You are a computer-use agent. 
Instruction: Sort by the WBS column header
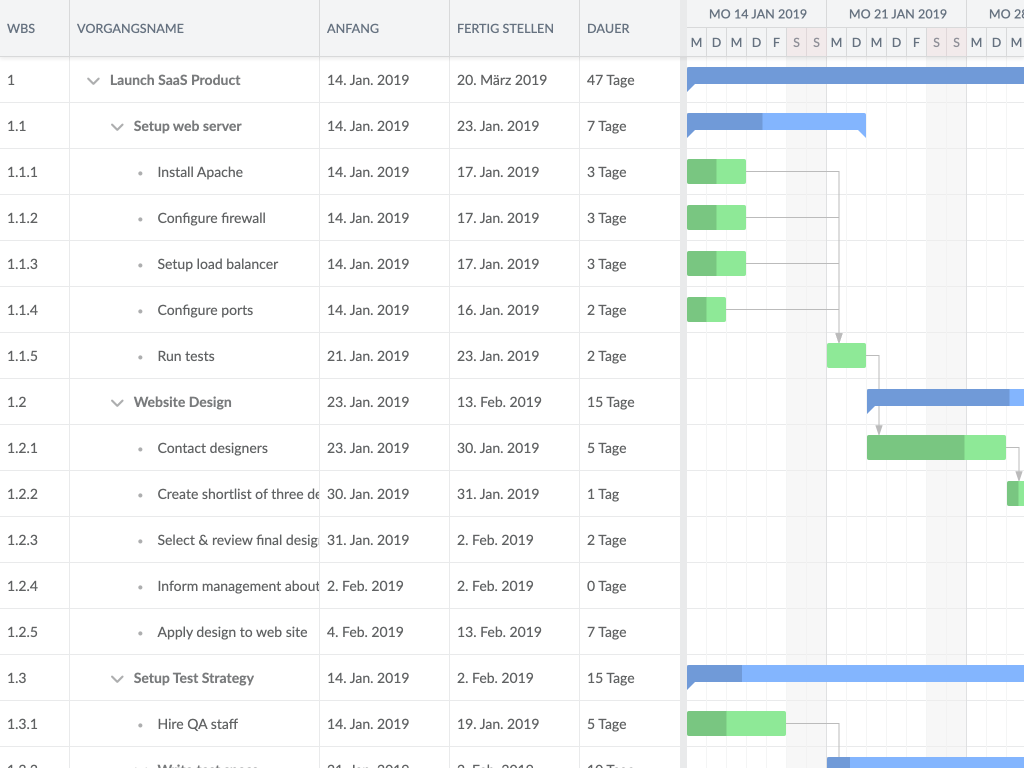click(x=21, y=28)
